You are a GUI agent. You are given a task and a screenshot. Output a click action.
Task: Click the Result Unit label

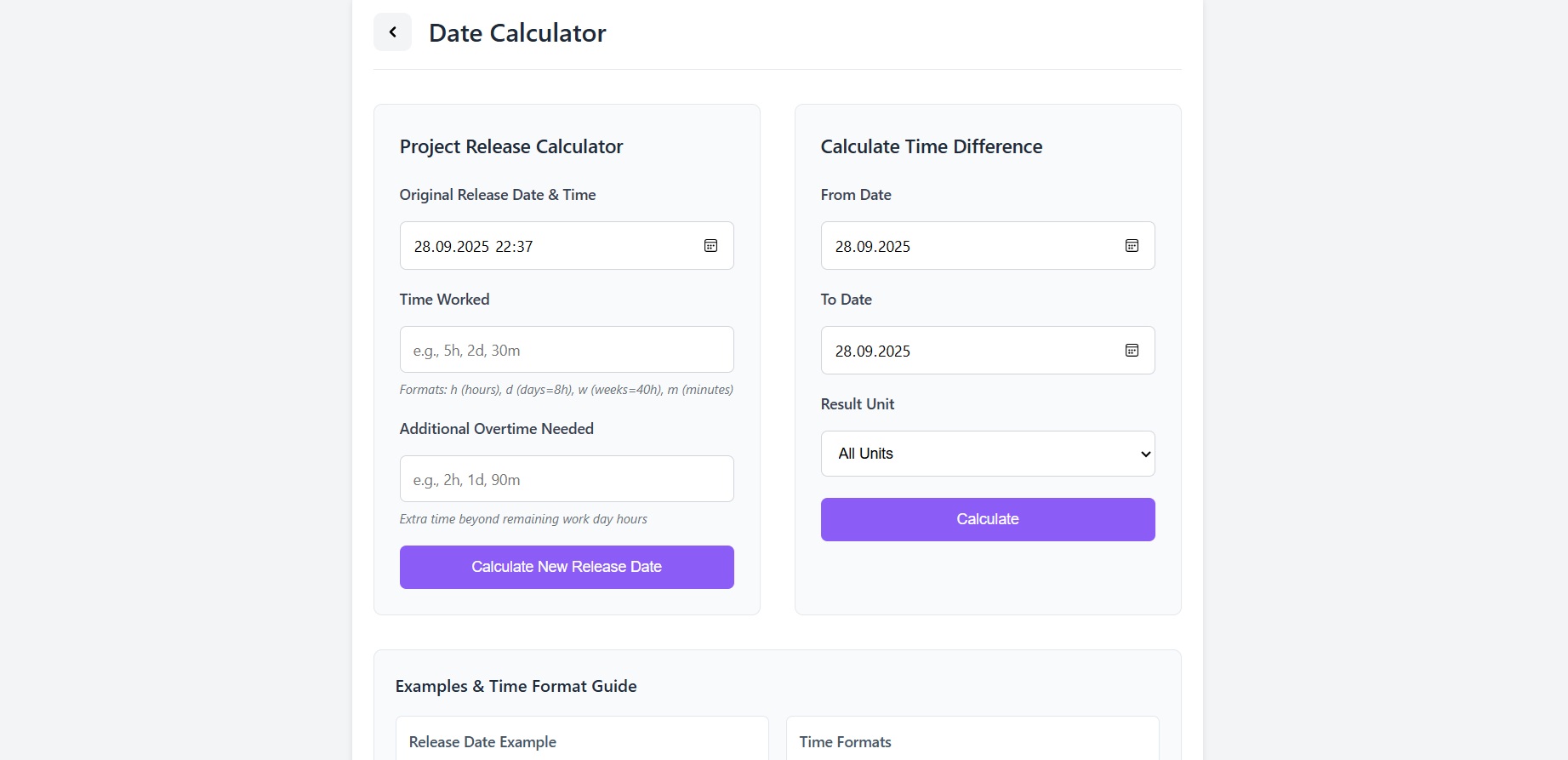pyautogui.click(x=857, y=404)
